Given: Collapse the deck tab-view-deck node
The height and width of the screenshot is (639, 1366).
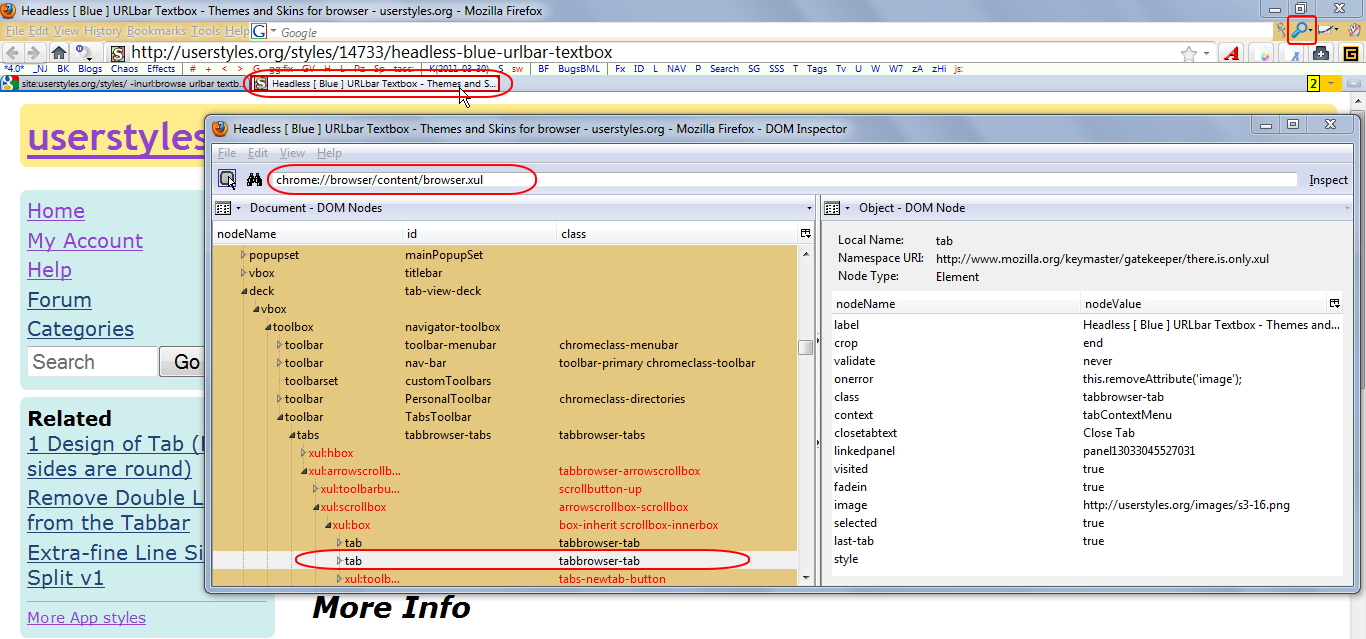Looking at the screenshot, I should [243, 291].
